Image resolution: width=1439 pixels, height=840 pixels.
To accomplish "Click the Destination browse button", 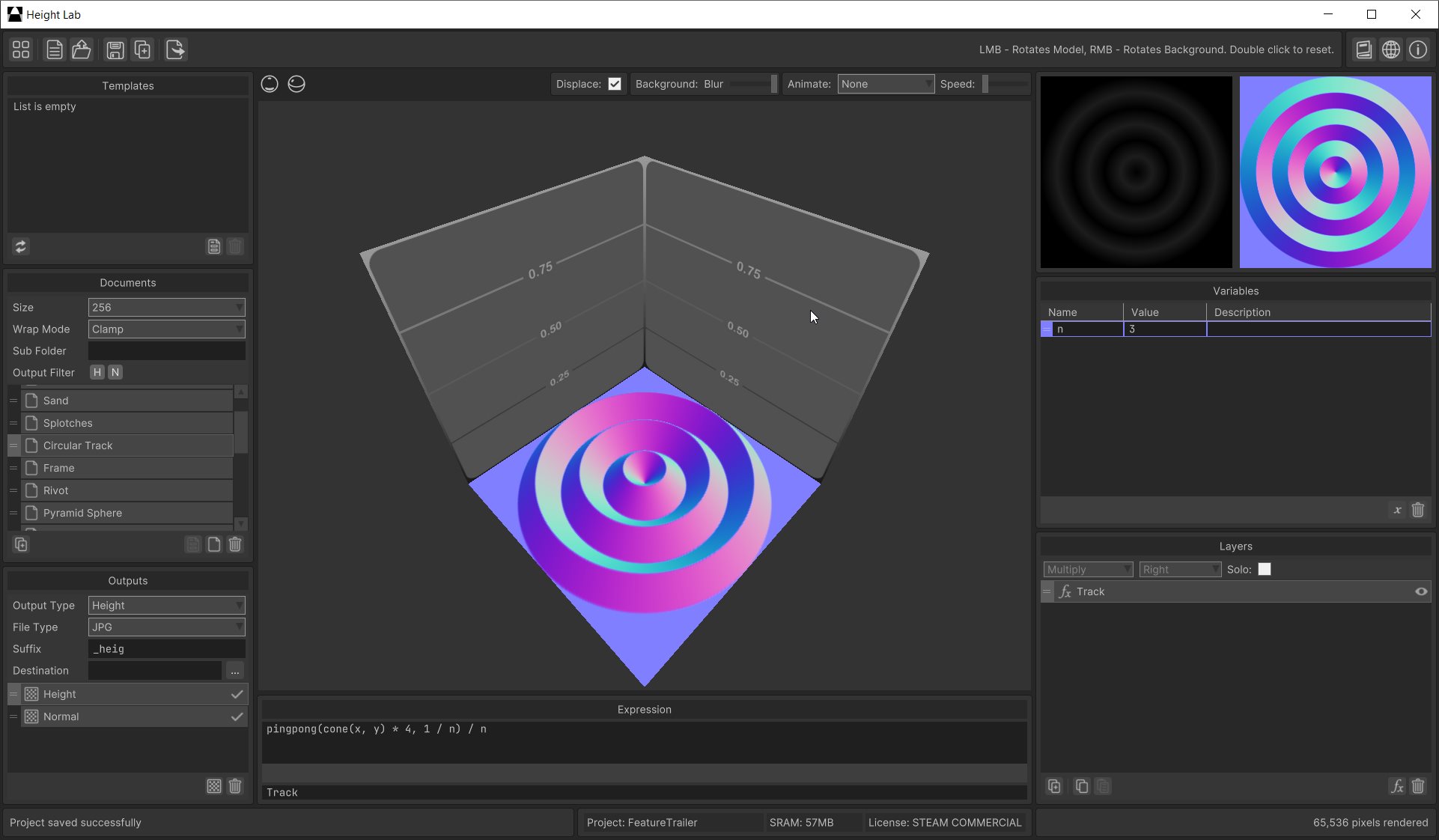I will (235, 671).
